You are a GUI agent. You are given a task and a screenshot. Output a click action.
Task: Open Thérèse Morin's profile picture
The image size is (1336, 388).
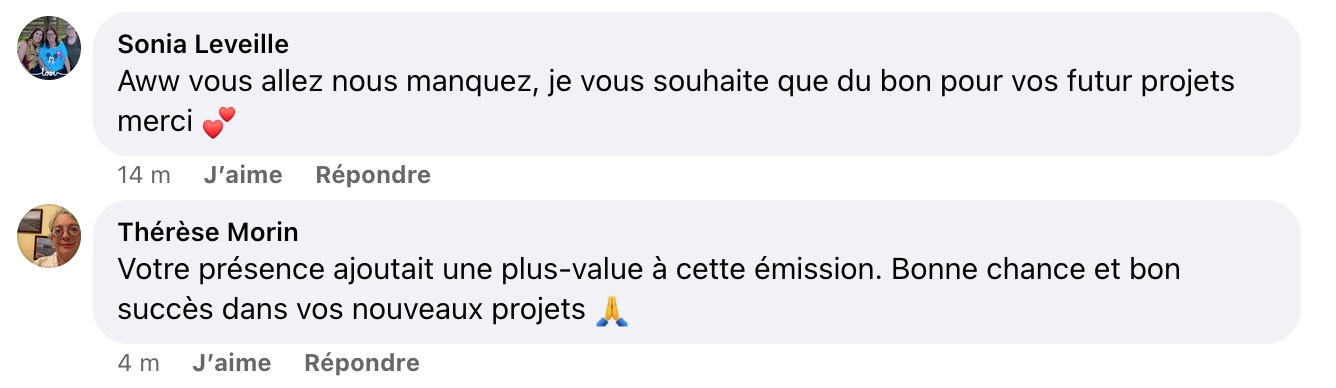(50, 236)
